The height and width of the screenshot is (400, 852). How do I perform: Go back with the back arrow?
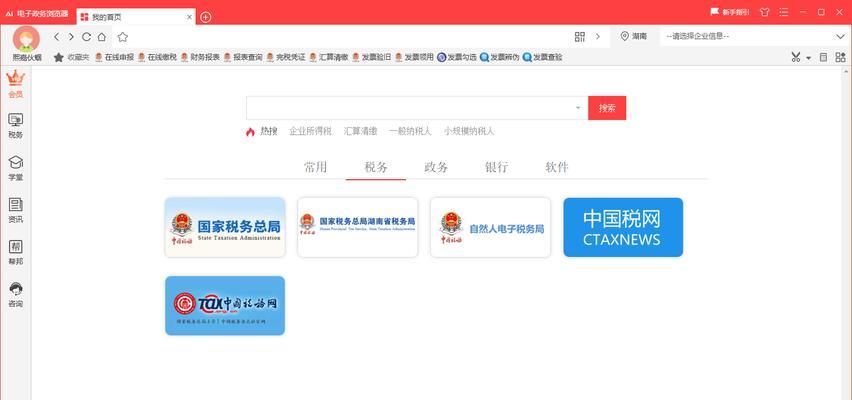(56, 37)
